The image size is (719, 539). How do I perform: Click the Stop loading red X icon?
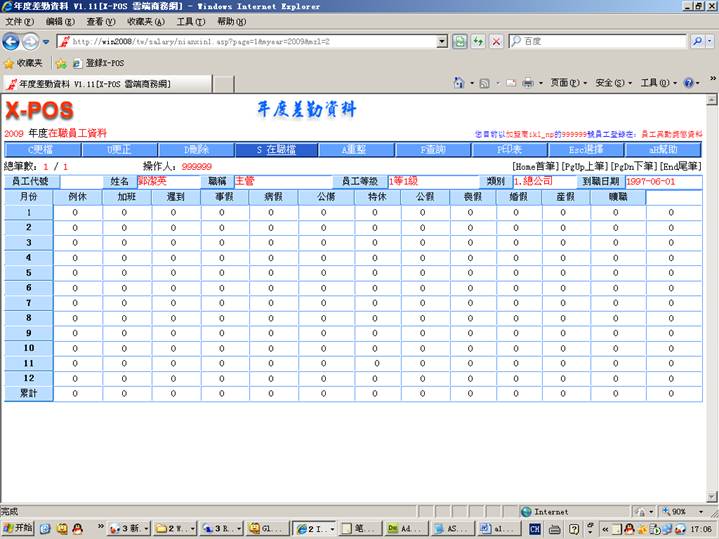click(494, 41)
